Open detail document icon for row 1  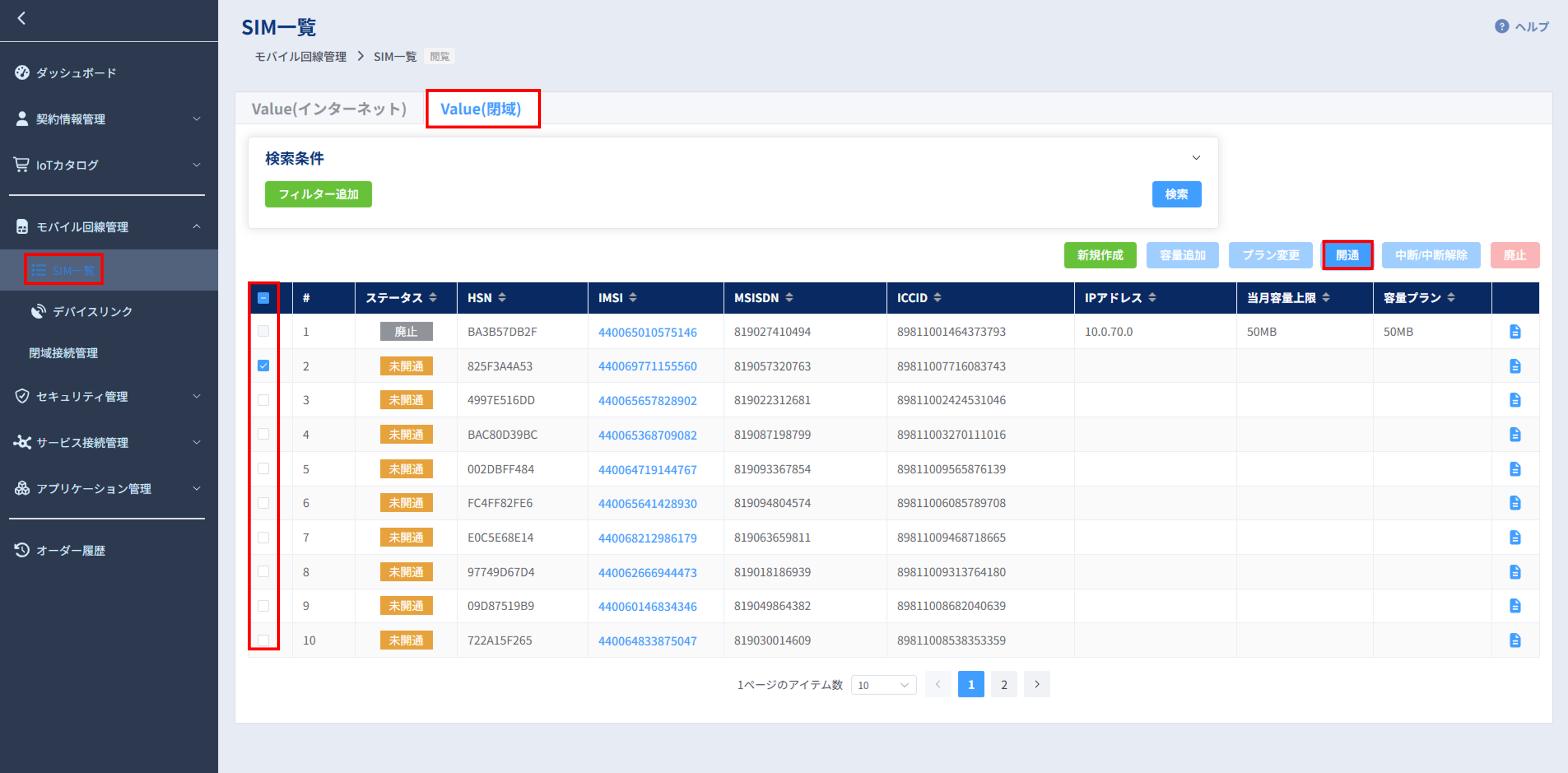pos(1514,332)
